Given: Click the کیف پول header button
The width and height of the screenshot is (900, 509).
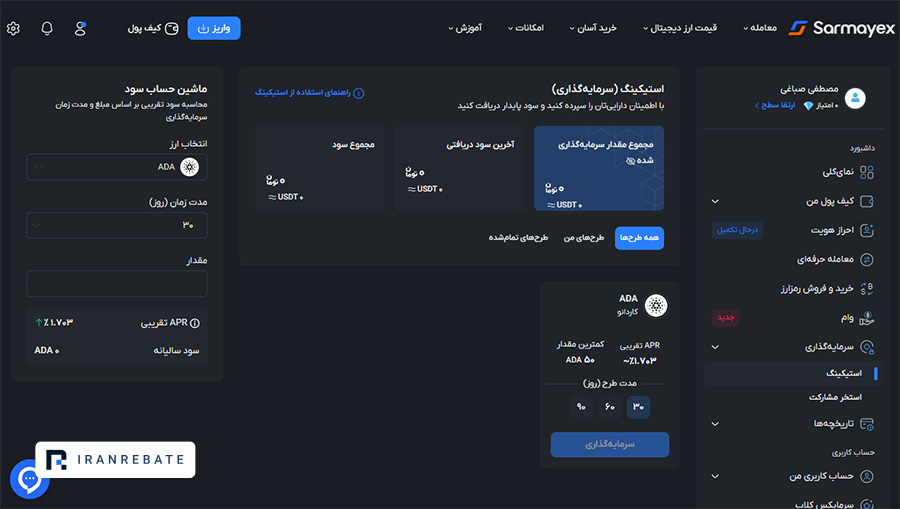Looking at the screenshot, I should 153,28.
